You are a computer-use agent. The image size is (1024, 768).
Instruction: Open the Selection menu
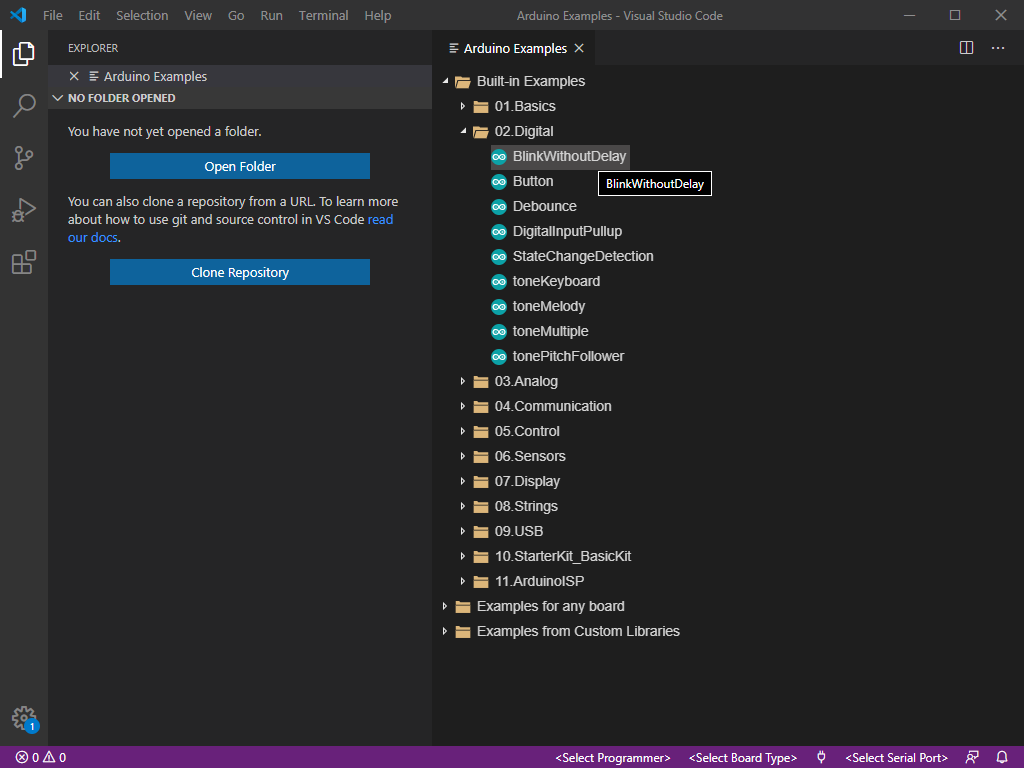142,15
